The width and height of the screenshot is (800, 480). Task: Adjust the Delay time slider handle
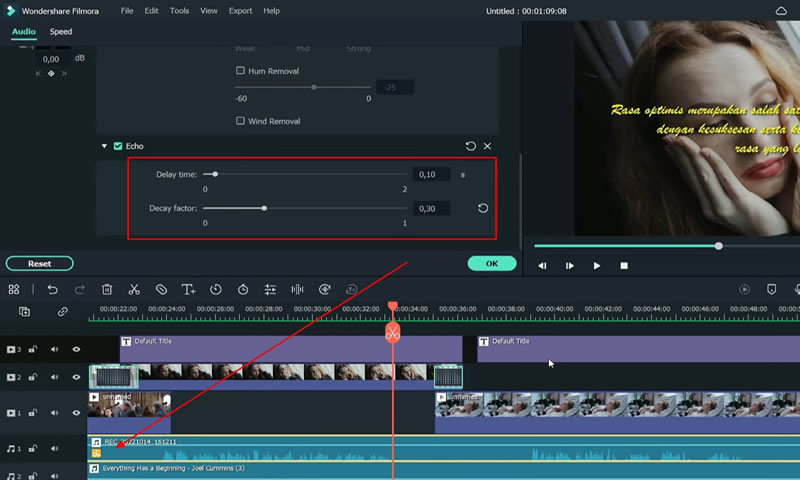tap(215, 174)
